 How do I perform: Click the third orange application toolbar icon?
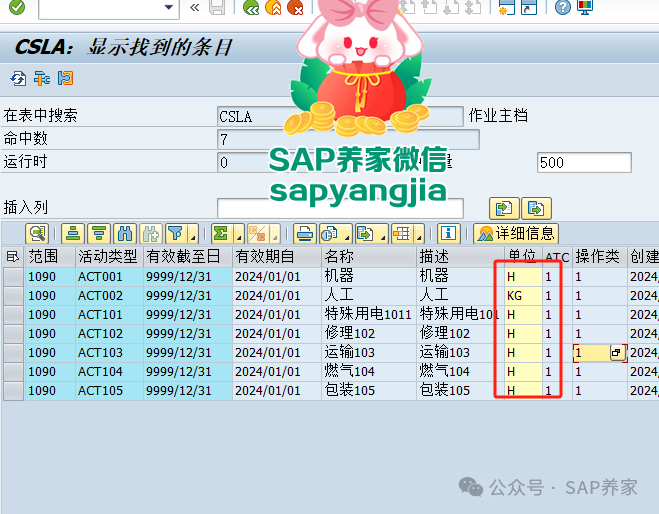tap(65, 79)
